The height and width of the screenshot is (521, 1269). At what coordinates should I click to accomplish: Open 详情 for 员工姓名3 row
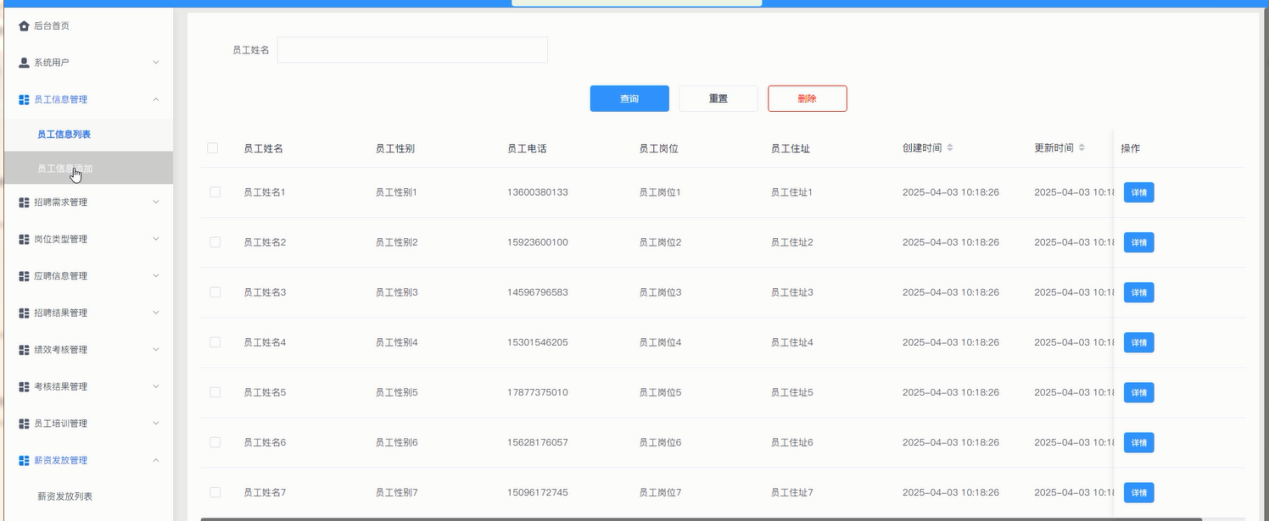point(1139,292)
